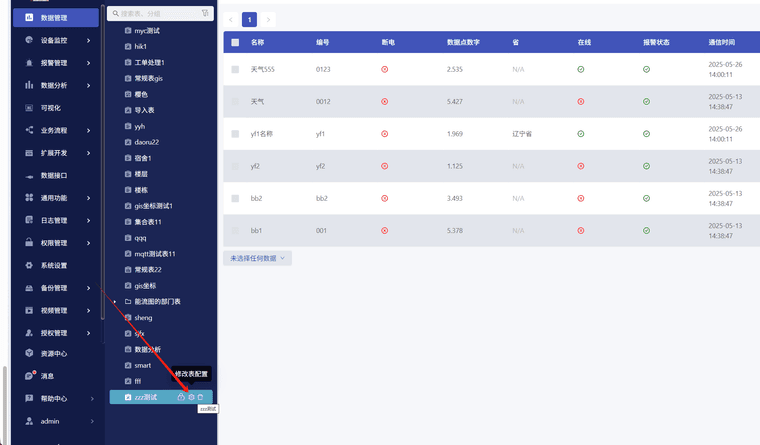The width and height of the screenshot is (760, 445).
Task: Click the 通用功能 grid icon
Action: (29, 198)
